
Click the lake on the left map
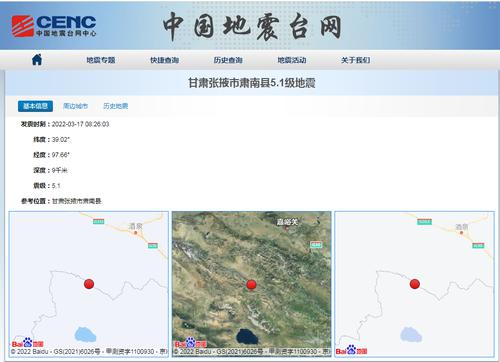click(x=85, y=335)
